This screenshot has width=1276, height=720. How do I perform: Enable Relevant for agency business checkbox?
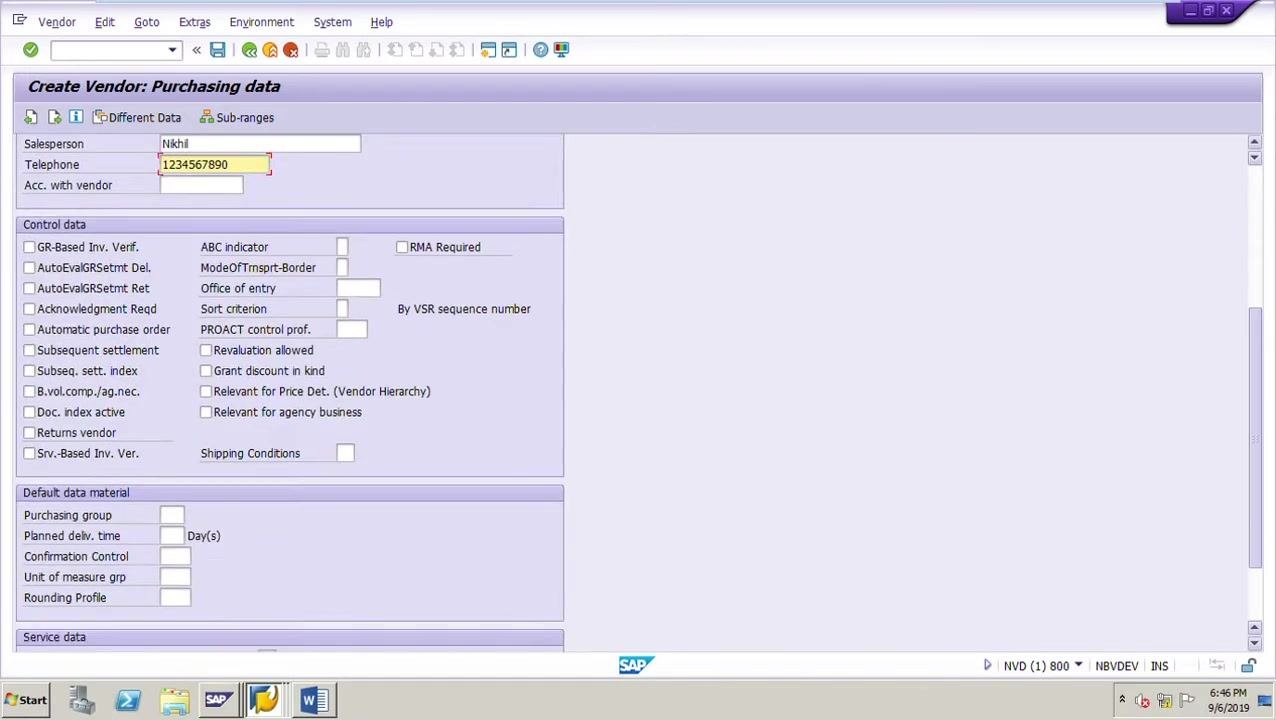click(x=206, y=412)
